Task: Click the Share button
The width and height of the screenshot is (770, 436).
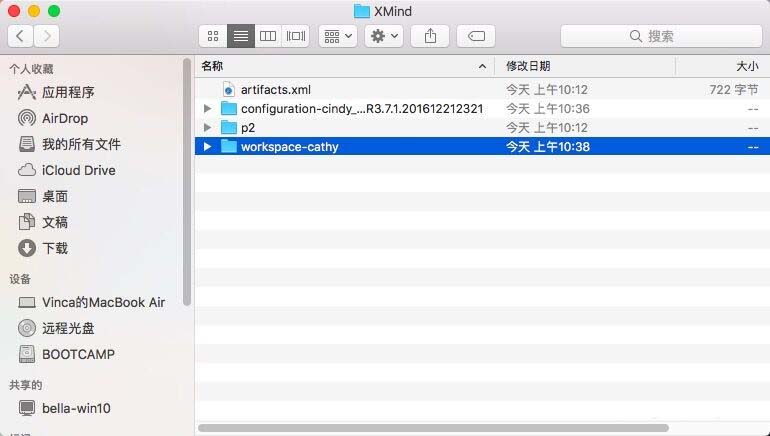Action: click(430, 36)
